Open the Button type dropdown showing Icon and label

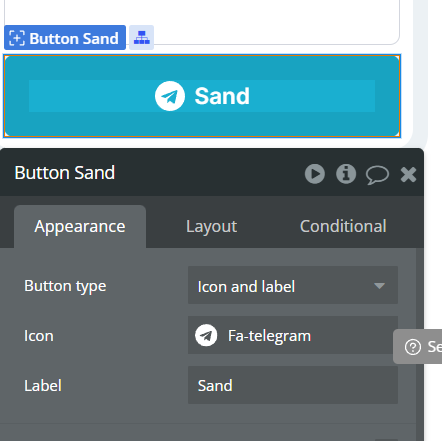293,285
